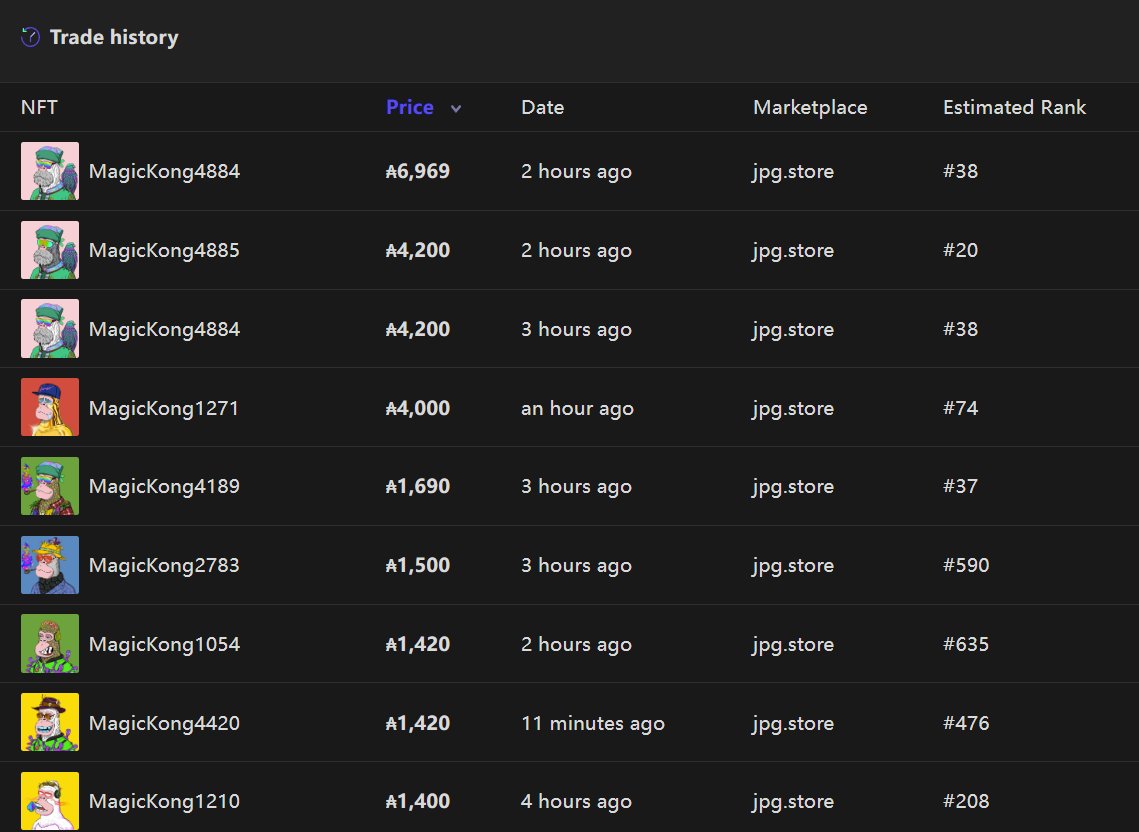
Task: Open the MagicKong1210 thumbnail image
Action: (x=50, y=801)
